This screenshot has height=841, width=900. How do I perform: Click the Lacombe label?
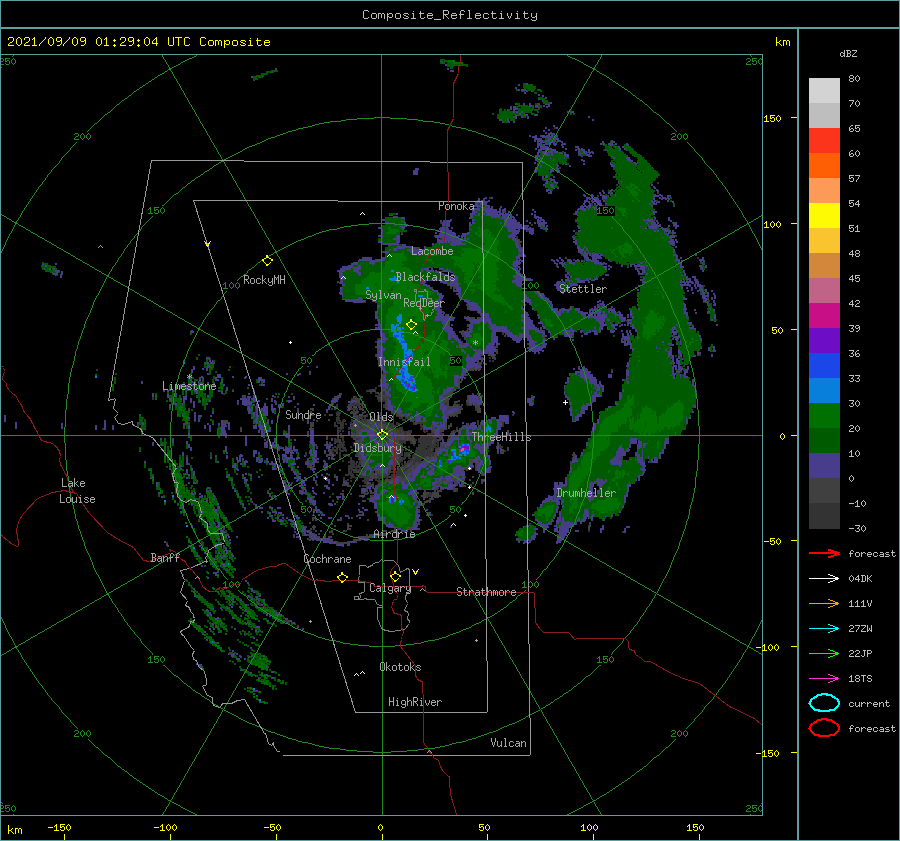pyautogui.click(x=432, y=251)
